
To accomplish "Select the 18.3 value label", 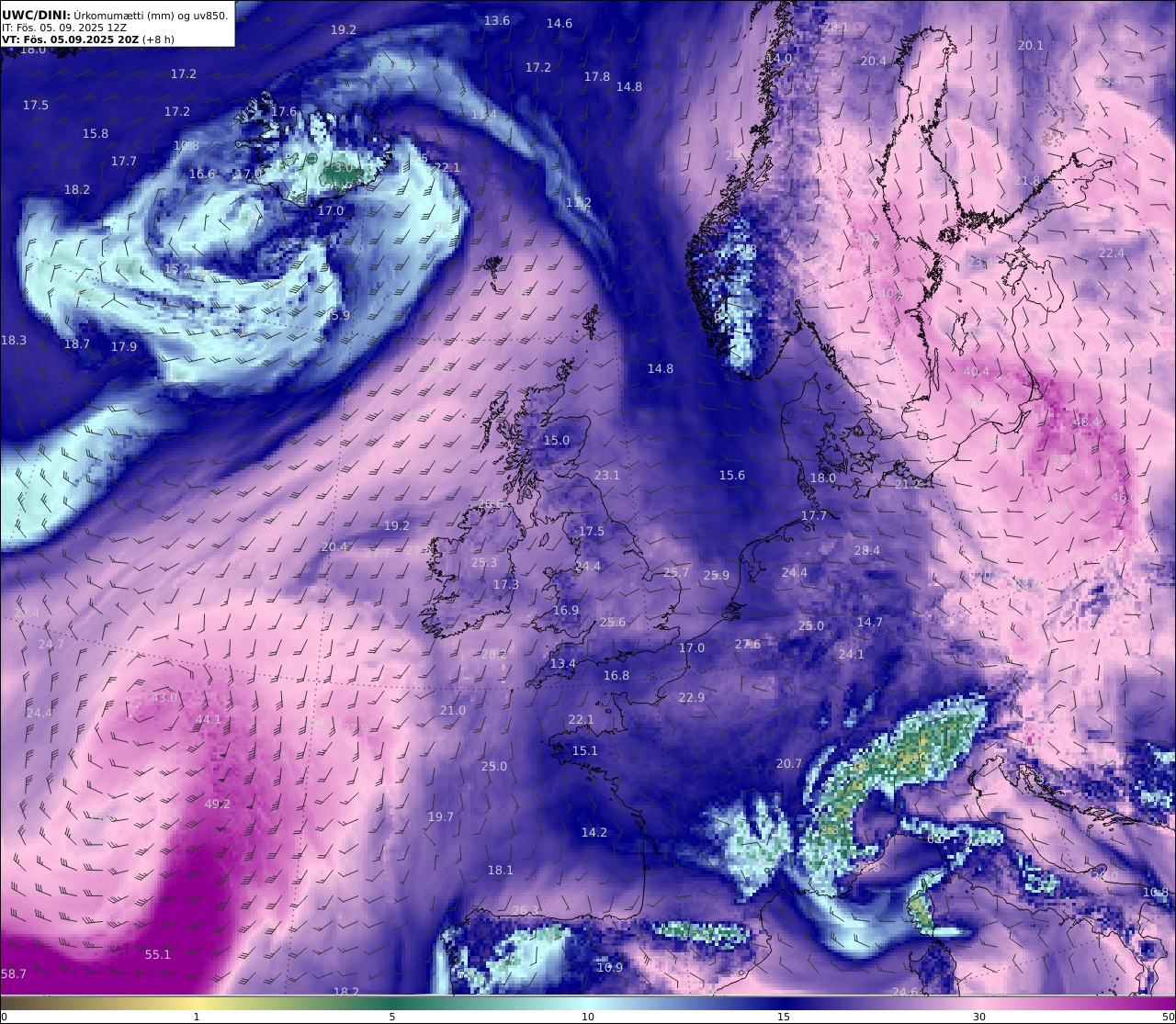I will (14, 340).
